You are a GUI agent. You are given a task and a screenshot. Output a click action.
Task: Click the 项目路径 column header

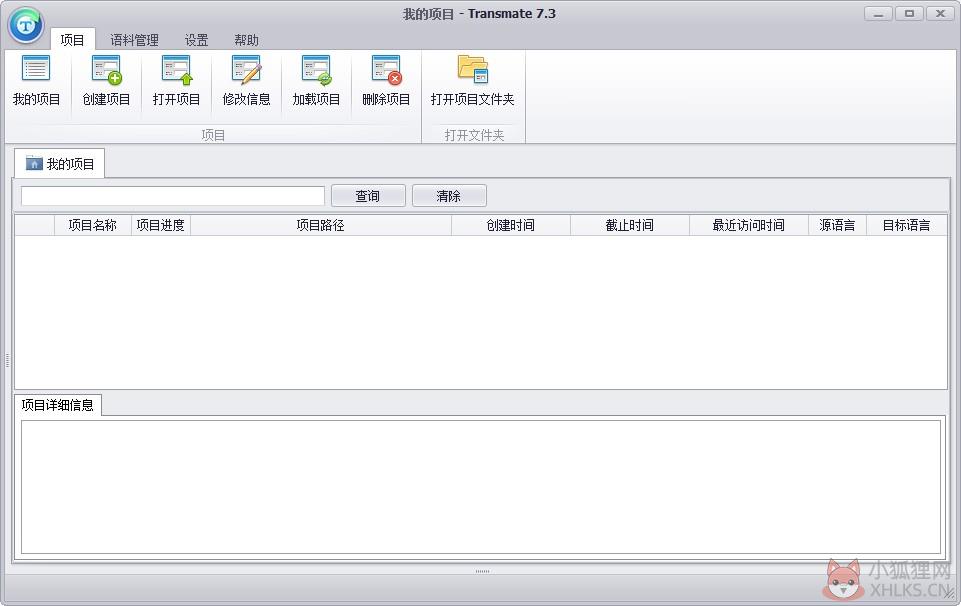pyautogui.click(x=321, y=225)
